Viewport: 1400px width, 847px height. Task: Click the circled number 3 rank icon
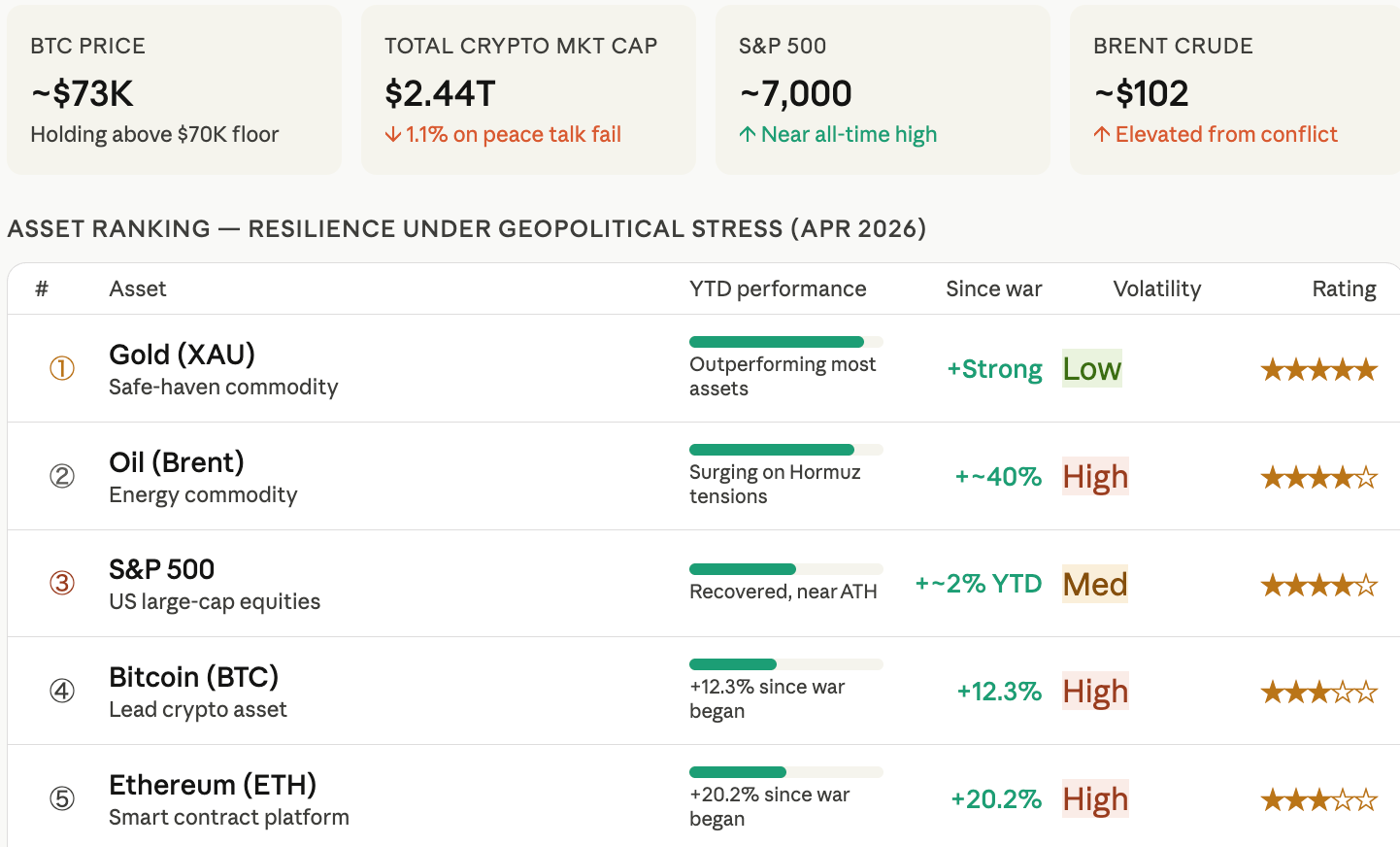(62, 583)
